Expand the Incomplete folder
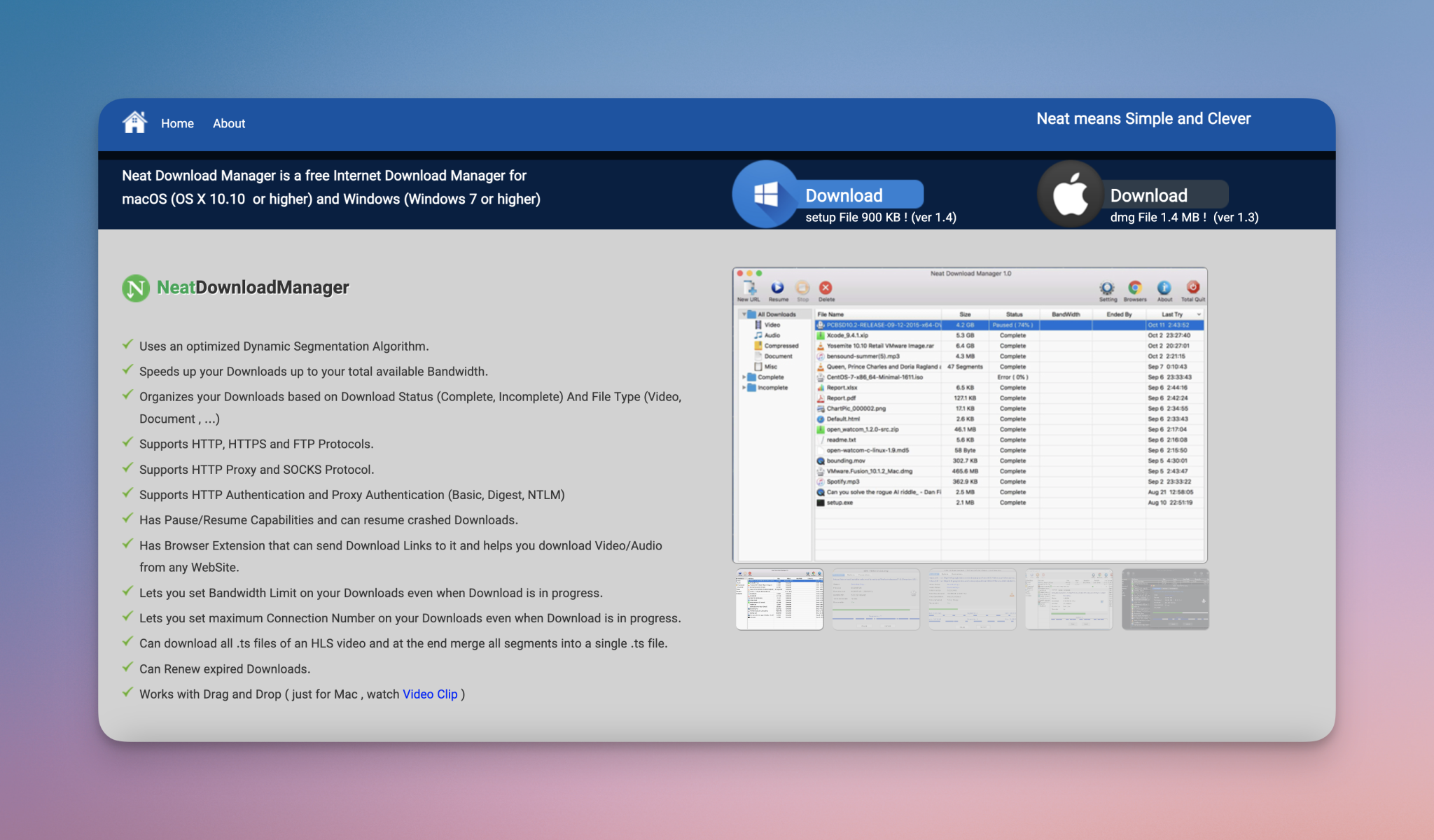 click(x=744, y=388)
